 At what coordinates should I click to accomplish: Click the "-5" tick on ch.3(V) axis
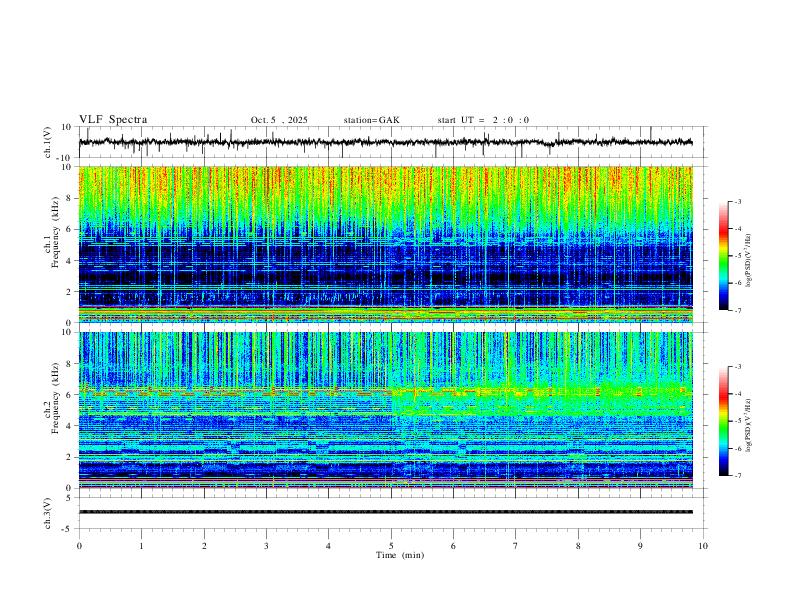[x=67, y=529]
